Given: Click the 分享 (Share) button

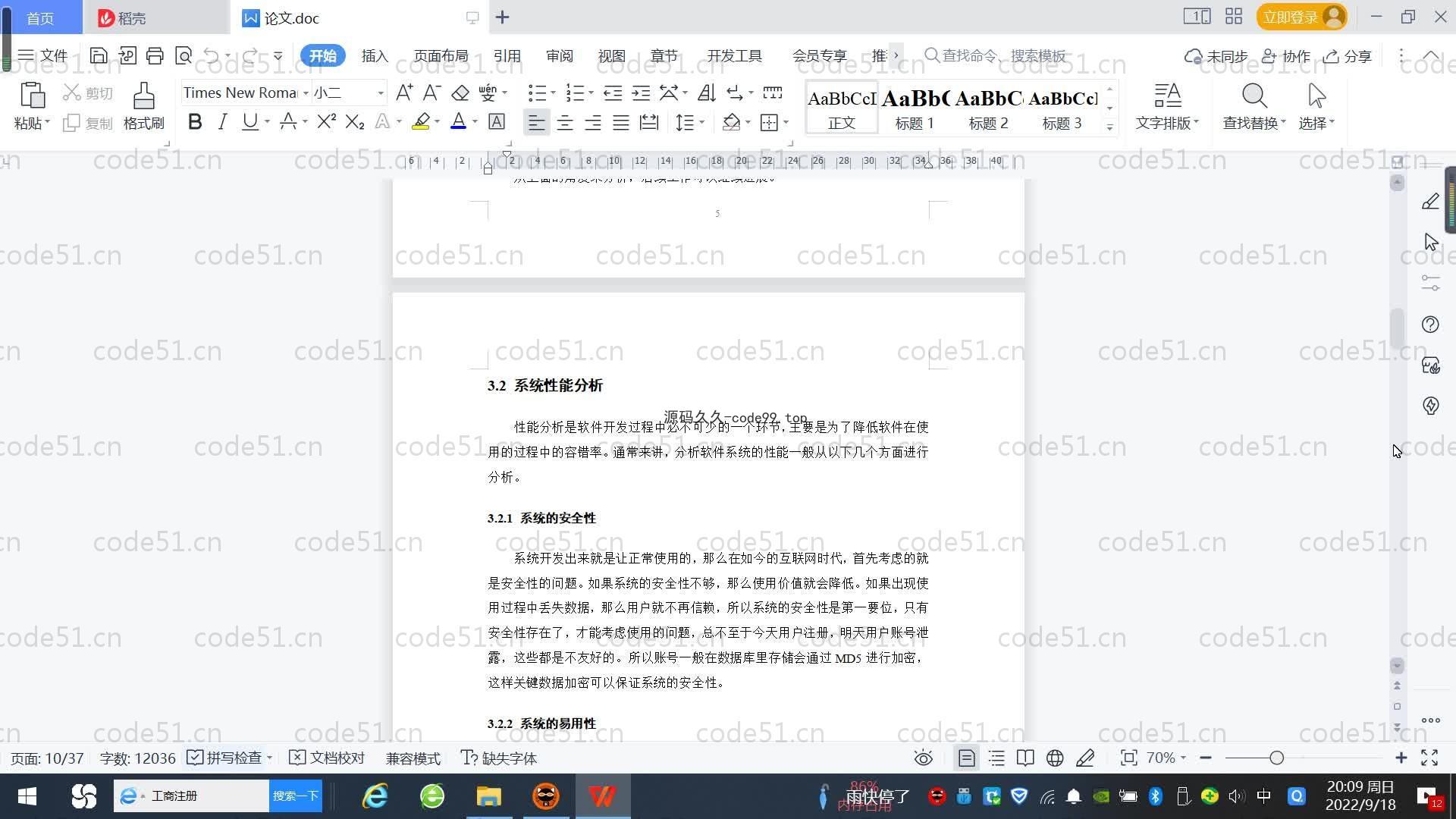Looking at the screenshot, I should (1348, 56).
